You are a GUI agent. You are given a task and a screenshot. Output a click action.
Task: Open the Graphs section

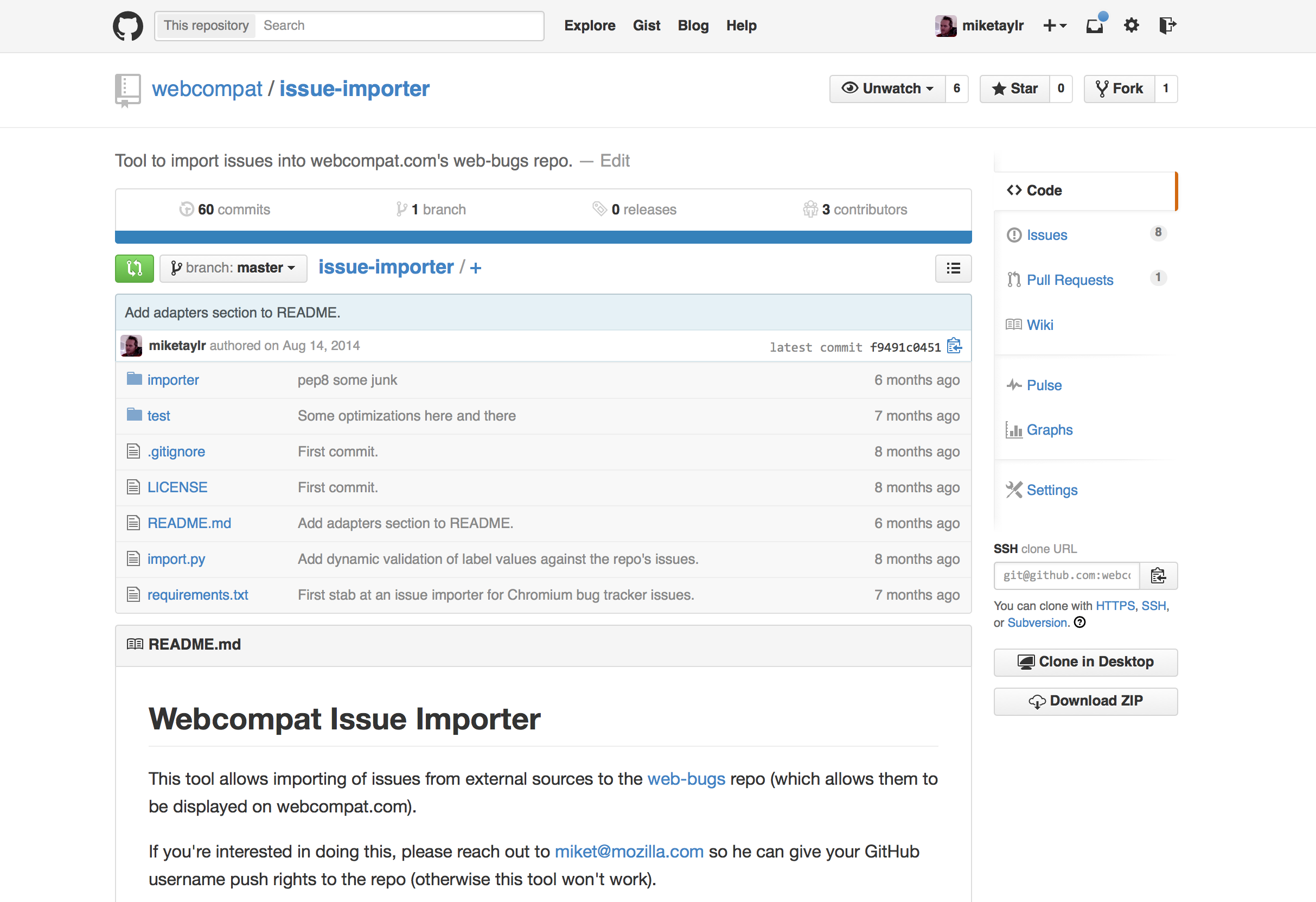1049,430
